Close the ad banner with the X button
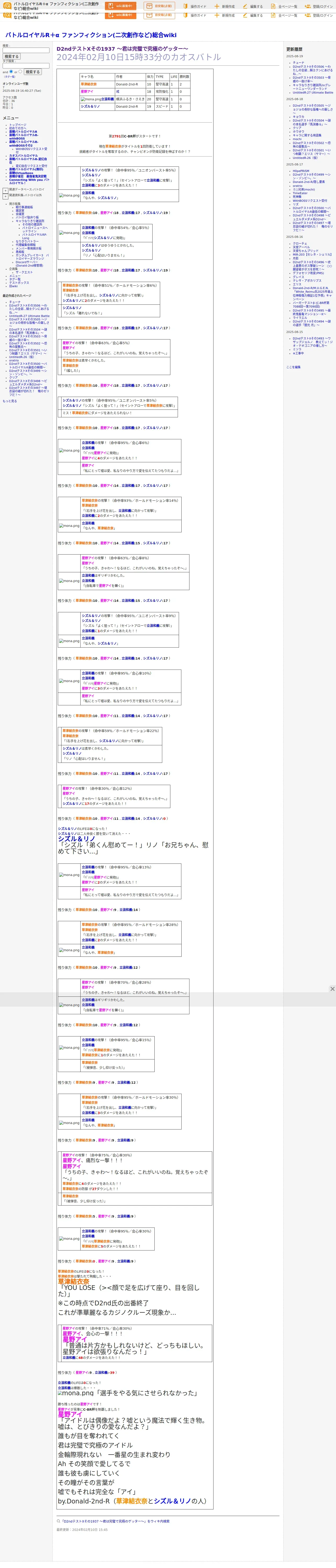The width and height of the screenshot is (336, 1568). coord(332,989)
